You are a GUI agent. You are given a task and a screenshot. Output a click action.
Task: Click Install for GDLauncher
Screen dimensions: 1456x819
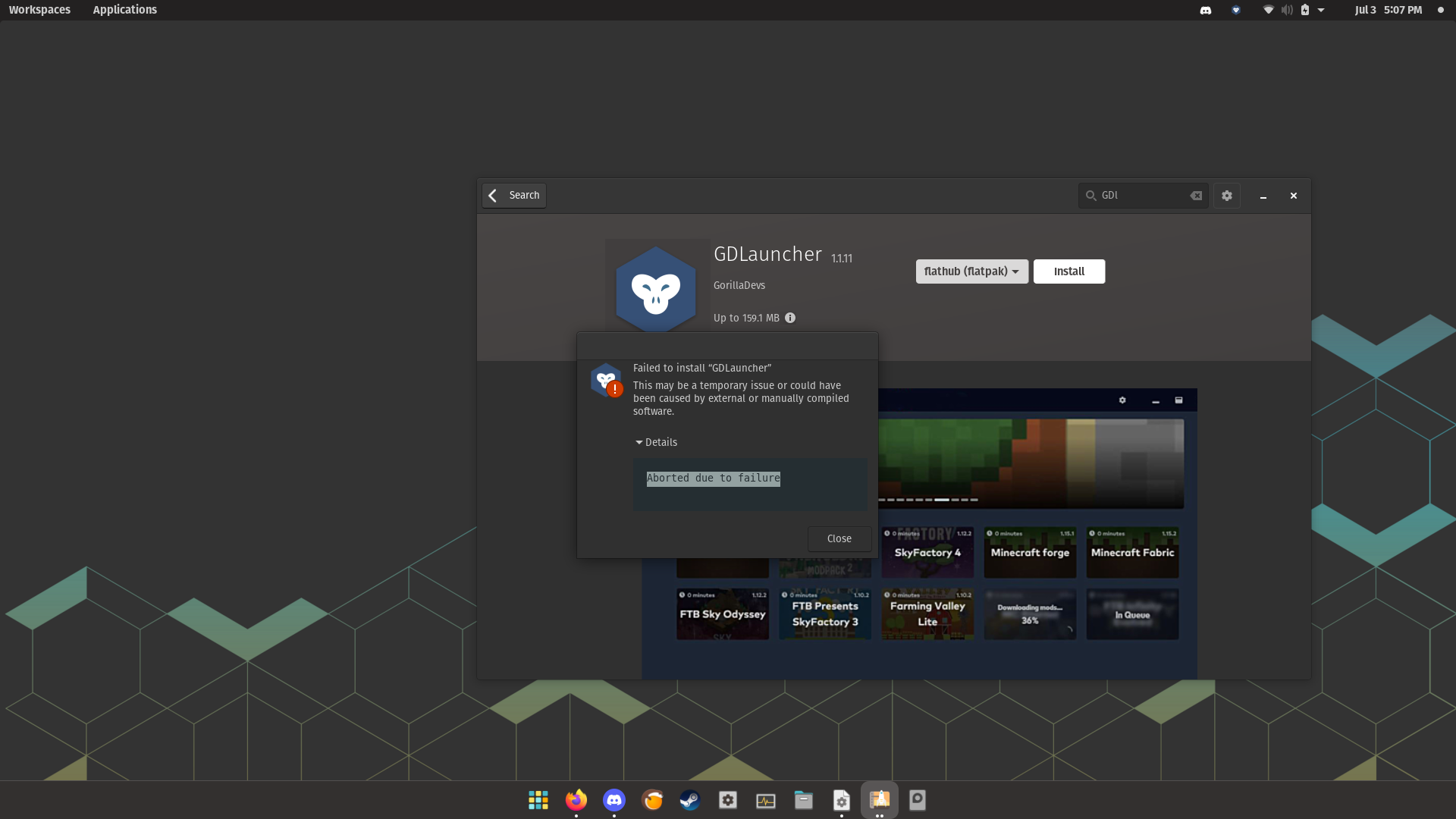pos(1068,271)
